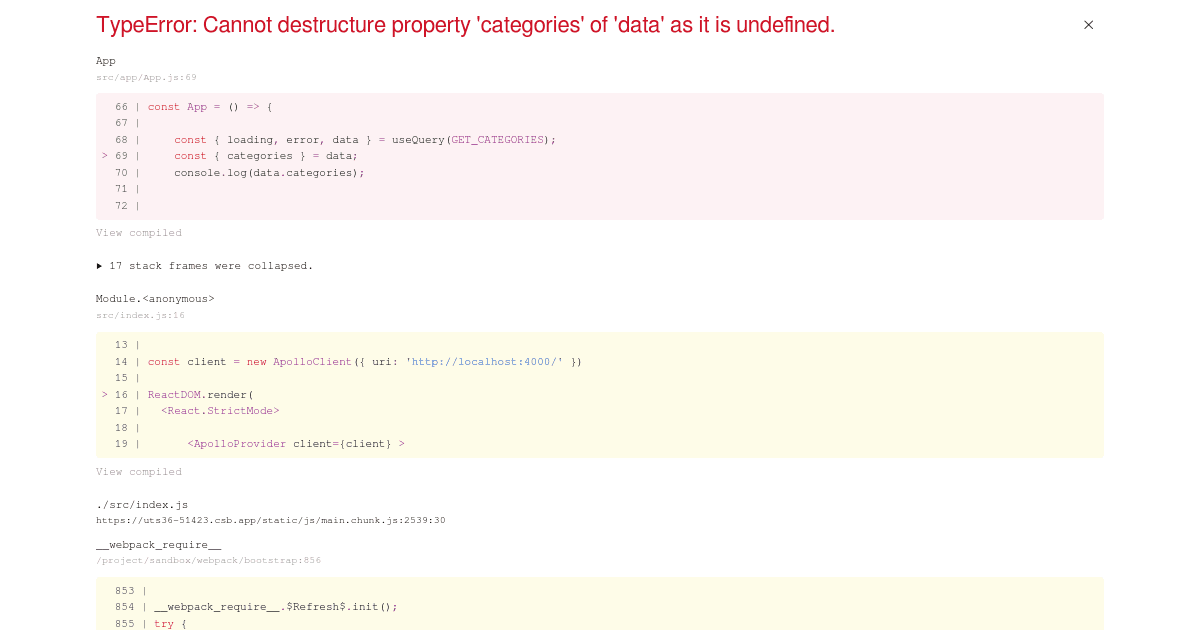
Task: Select the Module.<anonymous> stack frame title
Action: [x=155, y=299]
